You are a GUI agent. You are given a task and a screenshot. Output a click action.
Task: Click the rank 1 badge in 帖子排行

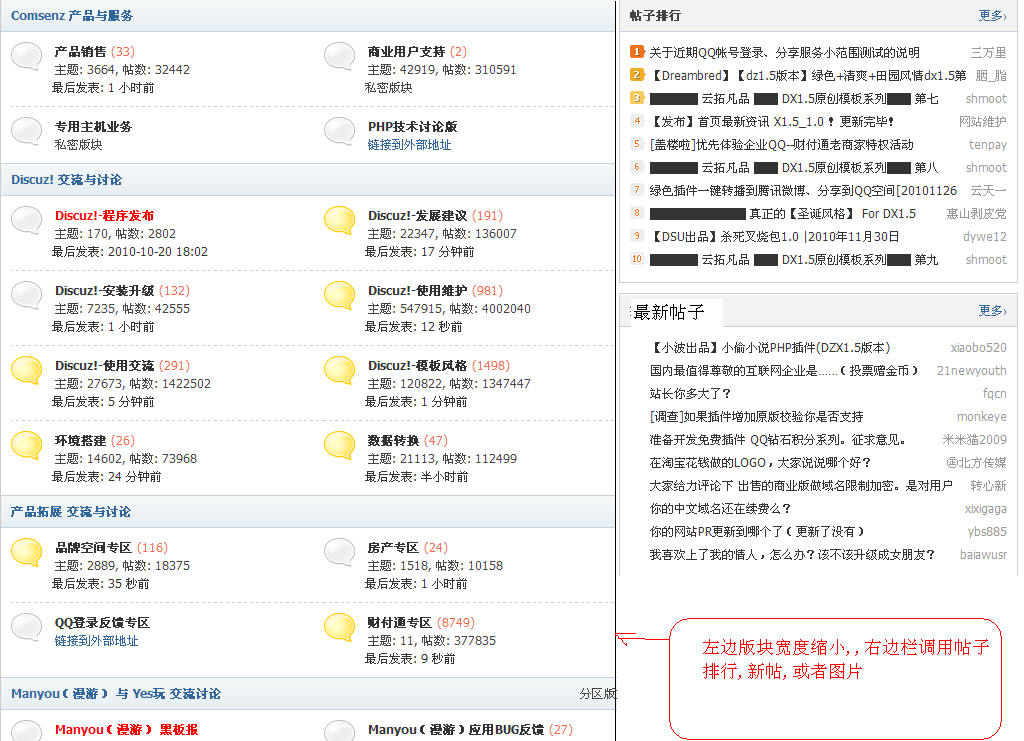tap(637, 52)
